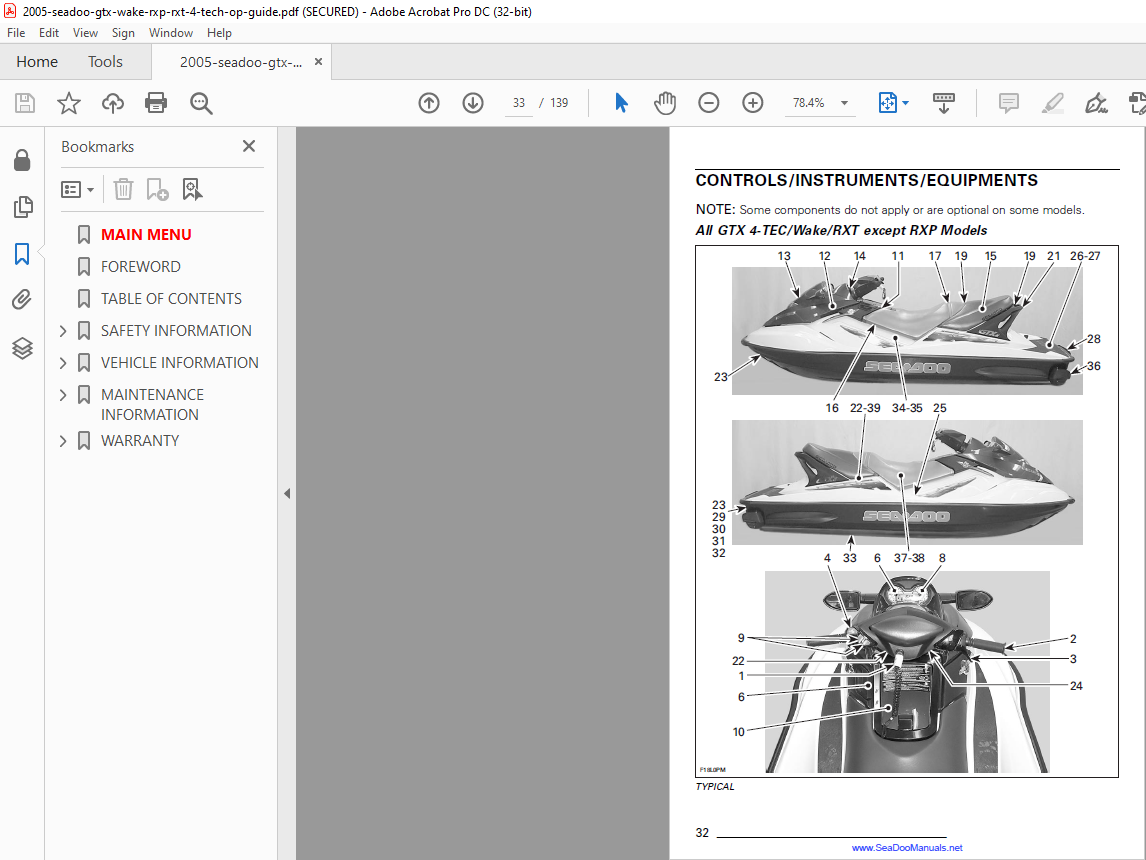Switch to the Tools tab
Image resolution: width=1146 pixels, height=860 pixels.
(x=105, y=62)
